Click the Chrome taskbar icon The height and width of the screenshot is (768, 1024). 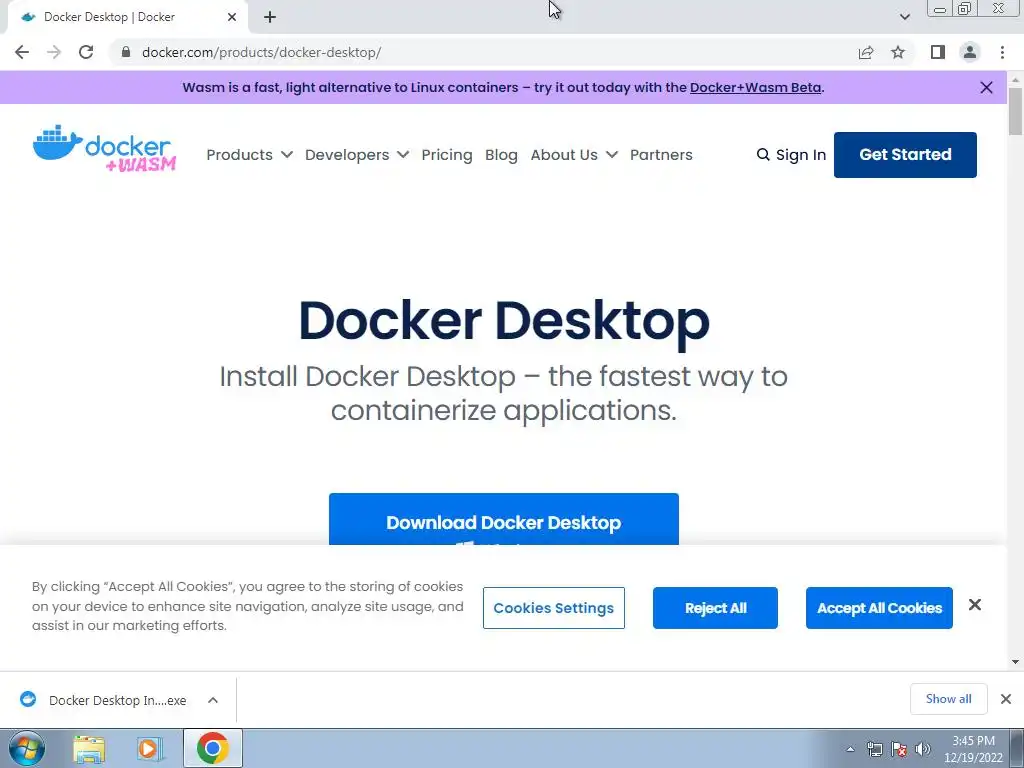[x=212, y=748]
